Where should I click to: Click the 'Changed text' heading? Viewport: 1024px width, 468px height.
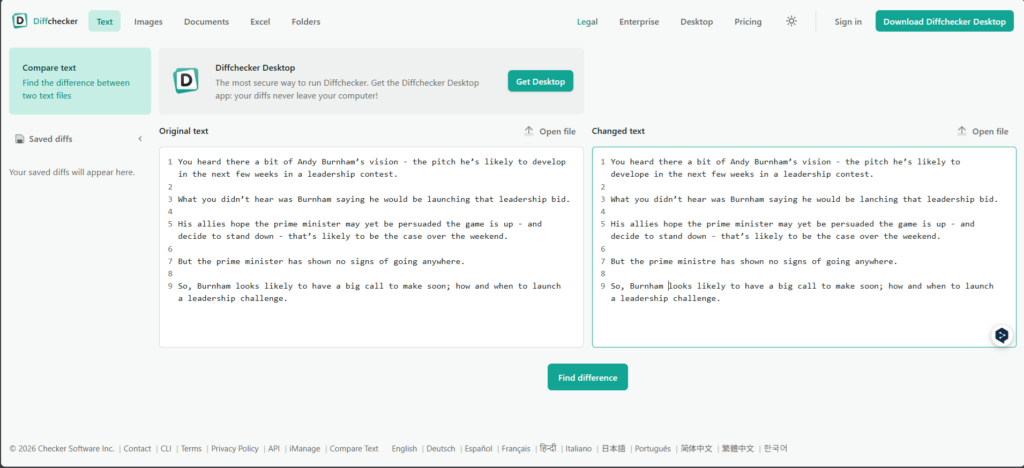[618, 131]
